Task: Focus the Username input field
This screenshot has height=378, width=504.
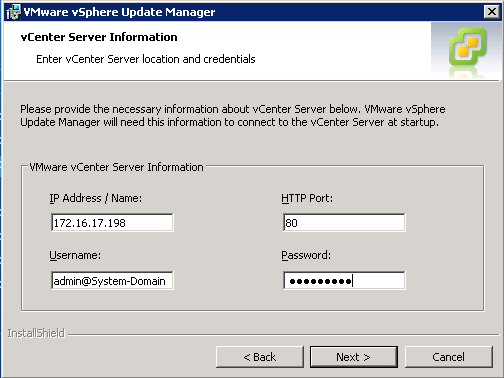Action: point(112,281)
